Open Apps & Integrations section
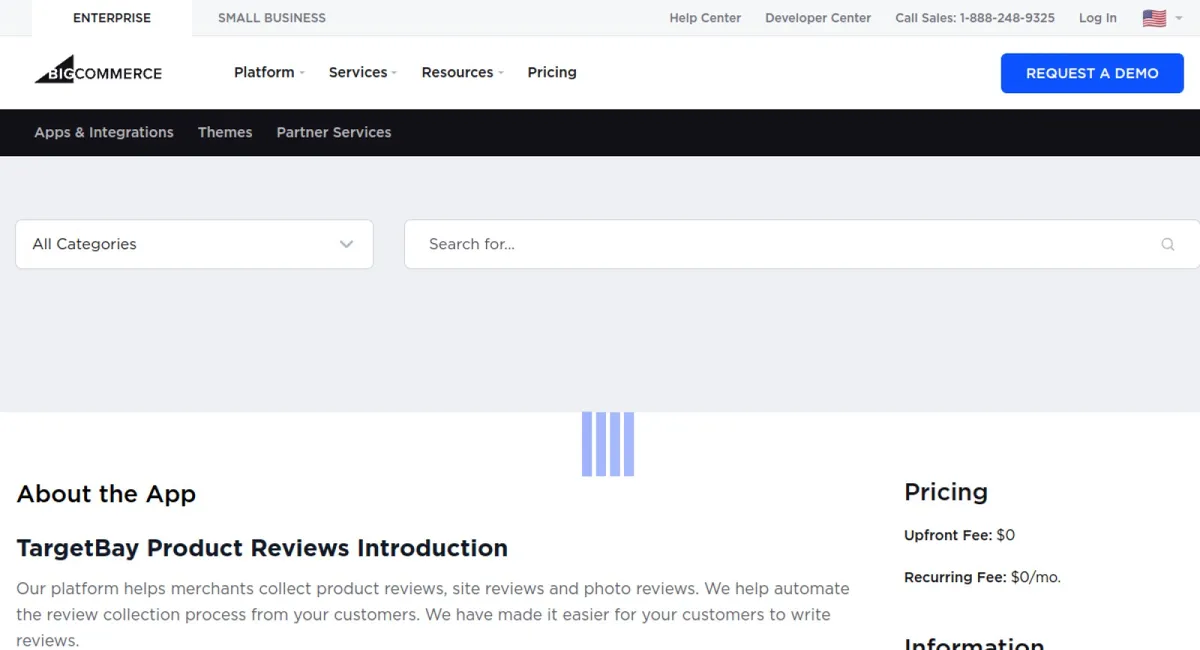 [x=104, y=132]
